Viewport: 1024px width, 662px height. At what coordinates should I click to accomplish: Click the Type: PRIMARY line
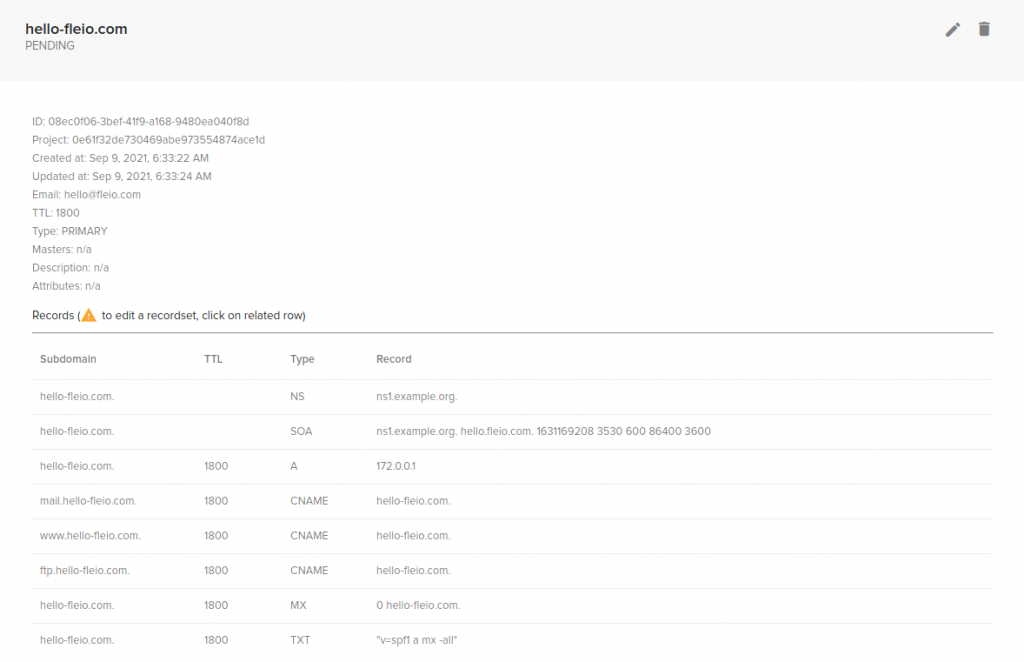click(x=70, y=231)
